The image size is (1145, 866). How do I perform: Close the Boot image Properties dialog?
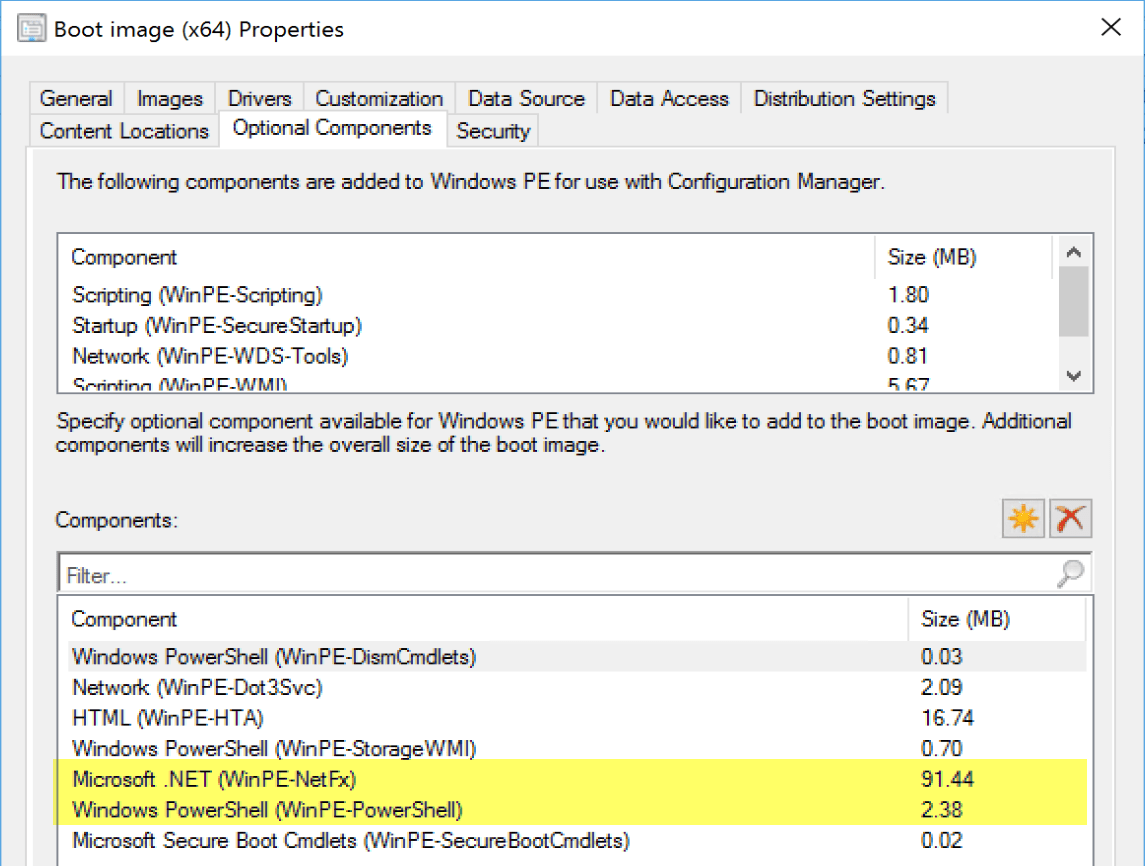pyautogui.click(x=1110, y=28)
